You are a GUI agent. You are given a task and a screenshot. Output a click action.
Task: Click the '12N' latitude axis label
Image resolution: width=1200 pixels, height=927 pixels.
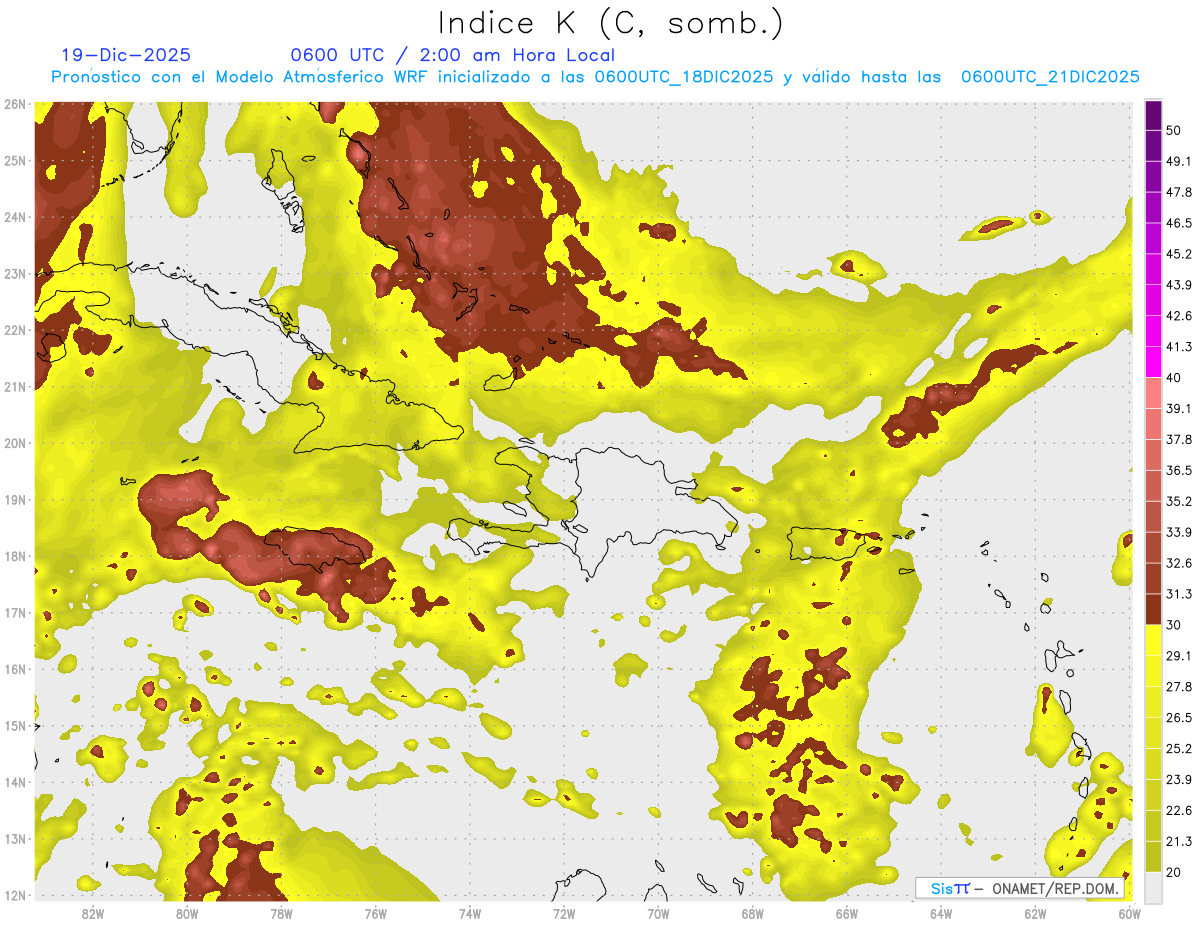pos(15,895)
